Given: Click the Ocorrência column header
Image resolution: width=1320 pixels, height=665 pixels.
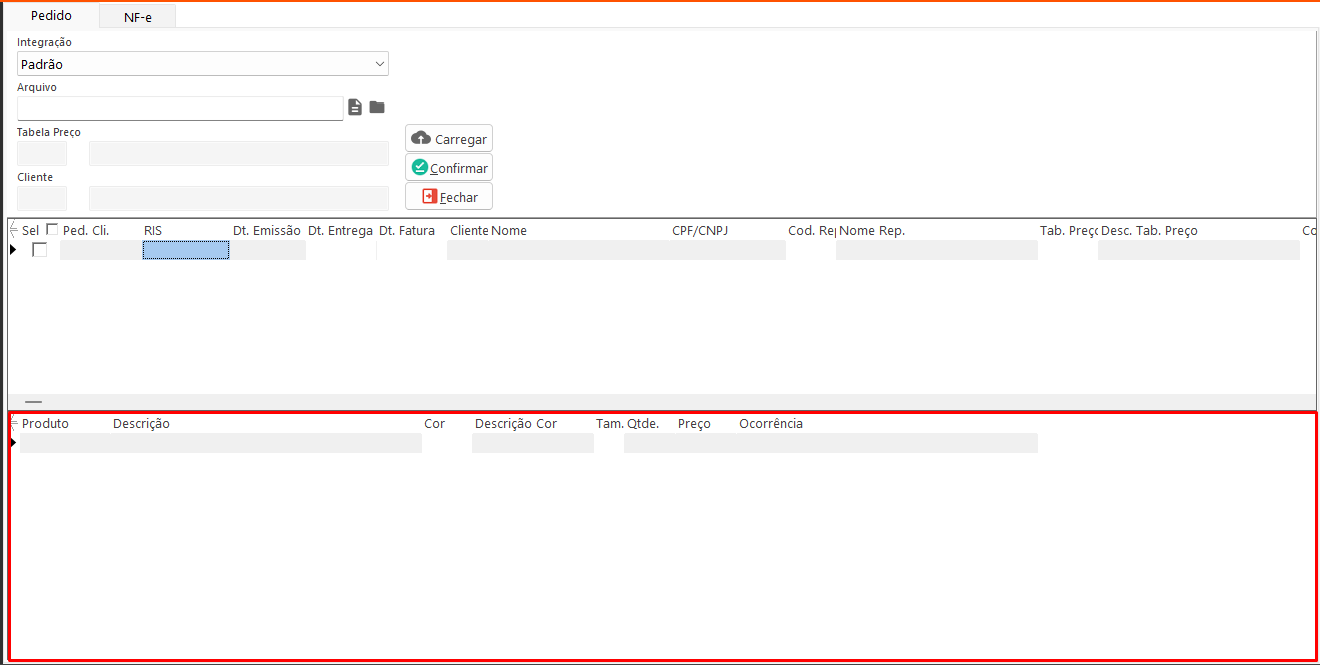Looking at the screenshot, I should click(771, 424).
